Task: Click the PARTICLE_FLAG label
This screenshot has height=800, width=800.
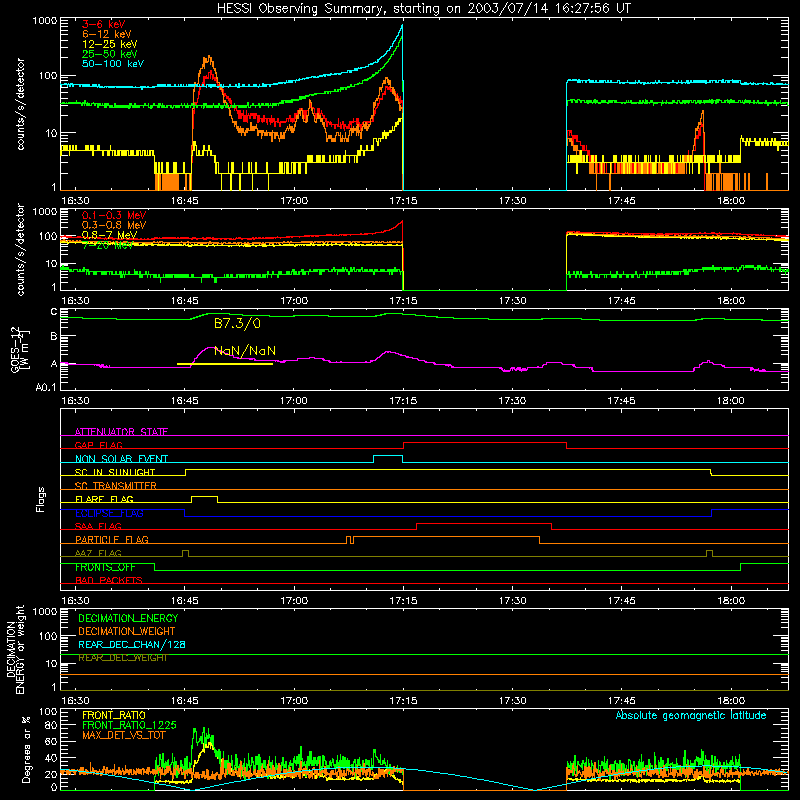Action: (112, 540)
